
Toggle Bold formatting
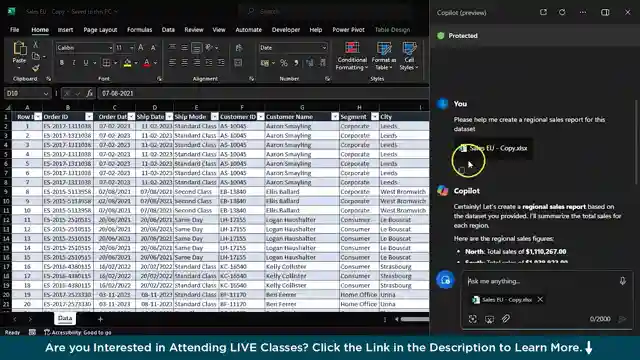62,63
